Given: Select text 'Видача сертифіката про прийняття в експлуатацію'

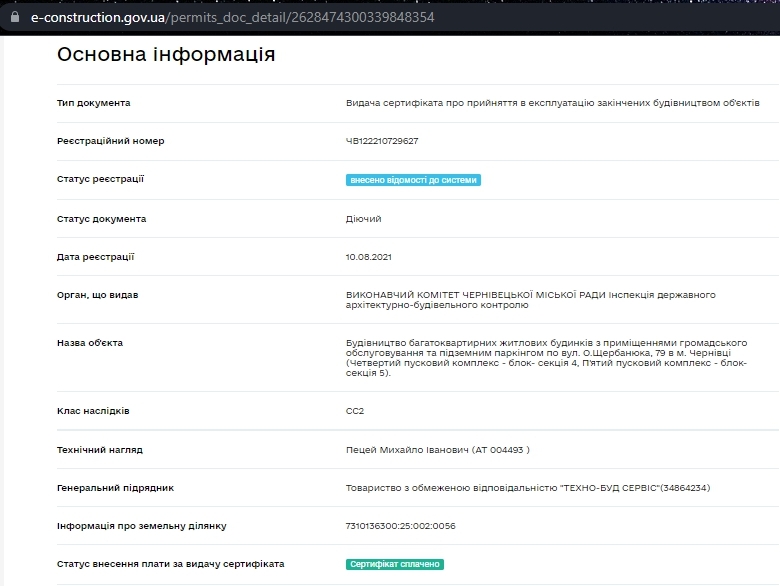Looking at the screenshot, I should click(470, 103).
